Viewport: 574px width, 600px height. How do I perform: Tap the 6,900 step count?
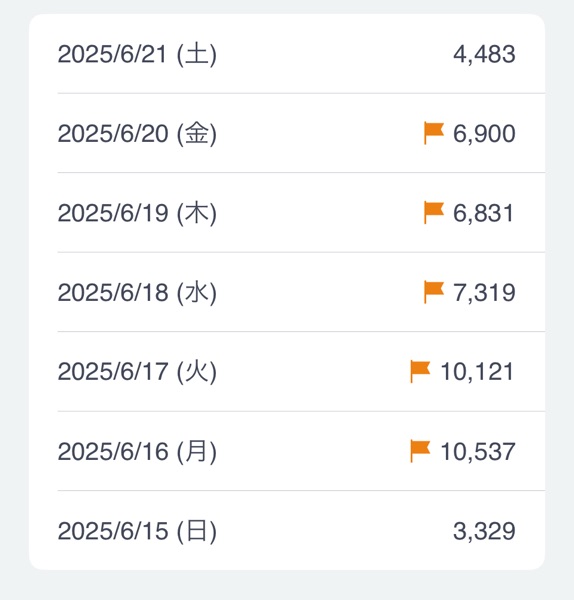[484, 134]
